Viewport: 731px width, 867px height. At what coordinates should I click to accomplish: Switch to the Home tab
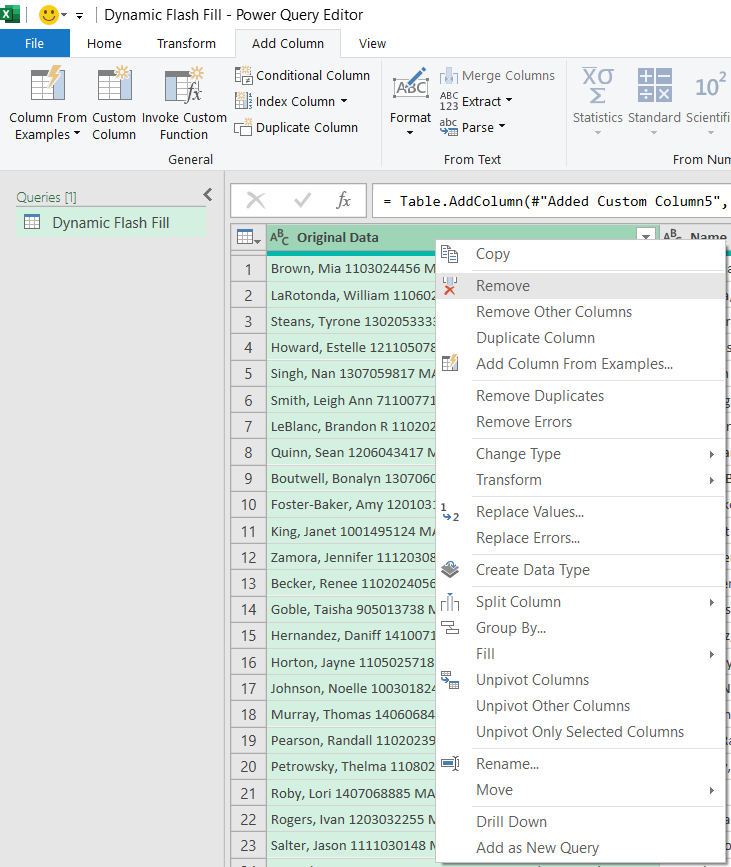pyautogui.click(x=105, y=43)
